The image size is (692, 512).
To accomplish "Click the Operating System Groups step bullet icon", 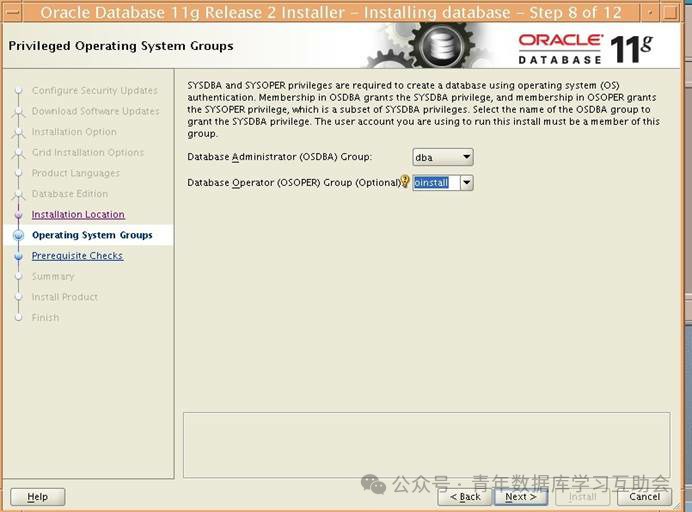I will [19, 235].
